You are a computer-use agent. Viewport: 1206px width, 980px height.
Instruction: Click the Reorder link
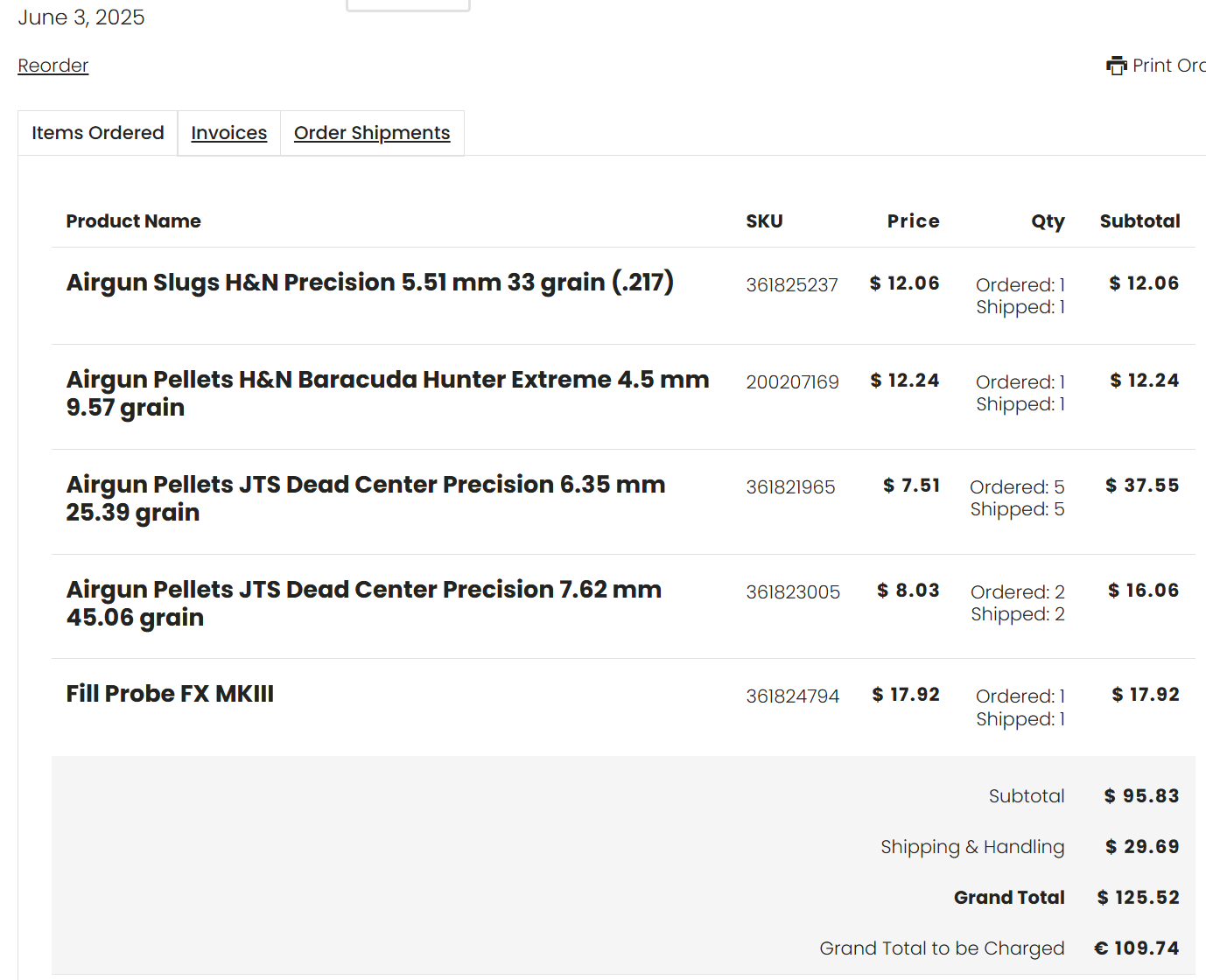tap(53, 66)
